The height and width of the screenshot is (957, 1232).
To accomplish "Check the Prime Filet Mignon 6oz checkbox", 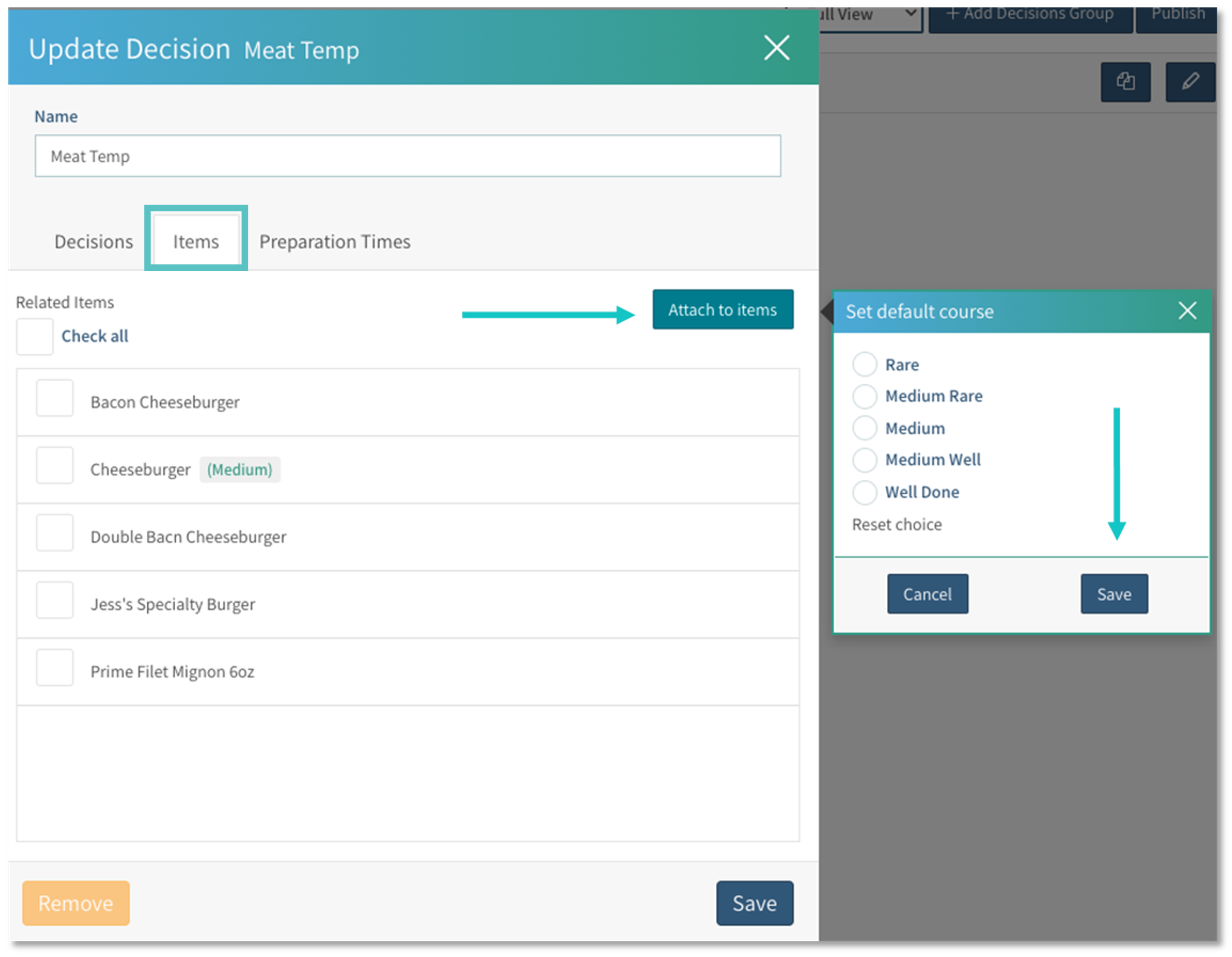I will 55,668.
